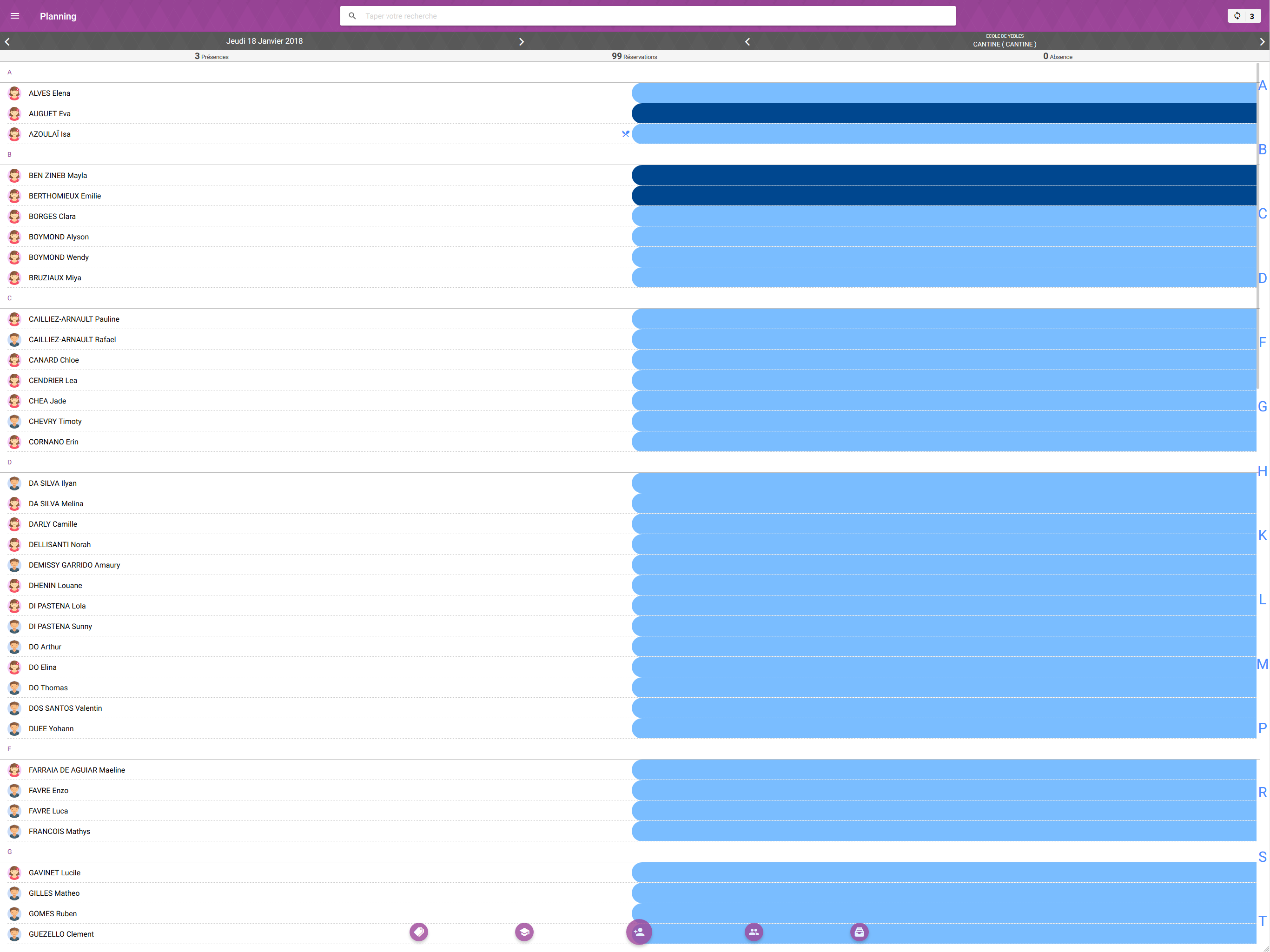Click GILLES Matheo's avatar
The height and width of the screenshot is (952, 1270).
coord(15,893)
